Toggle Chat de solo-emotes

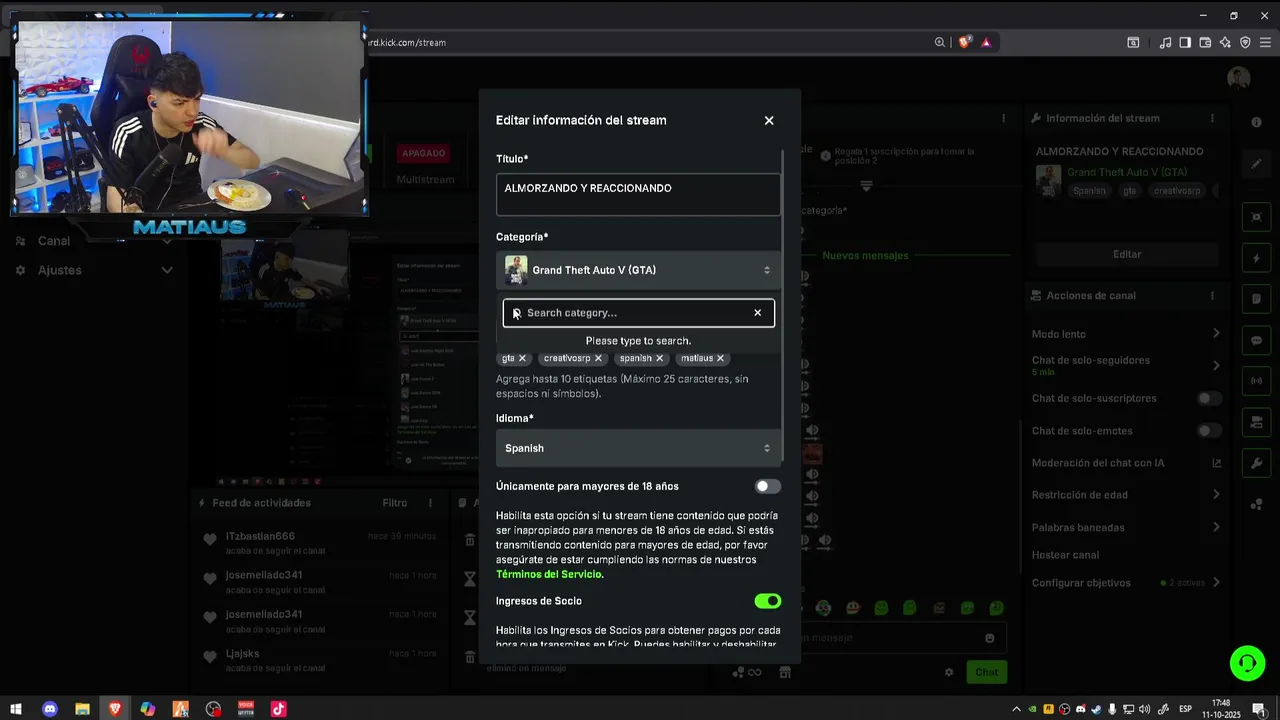(x=1209, y=431)
